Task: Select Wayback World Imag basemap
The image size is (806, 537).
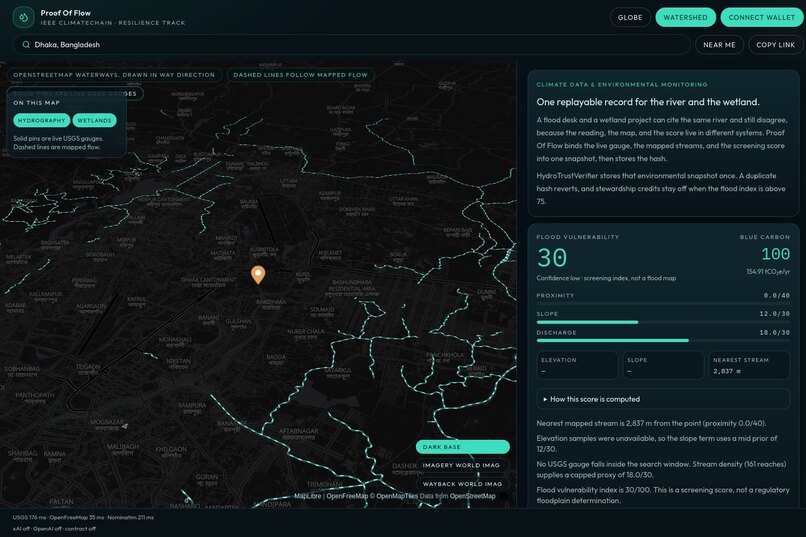Action: tap(463, 484)
